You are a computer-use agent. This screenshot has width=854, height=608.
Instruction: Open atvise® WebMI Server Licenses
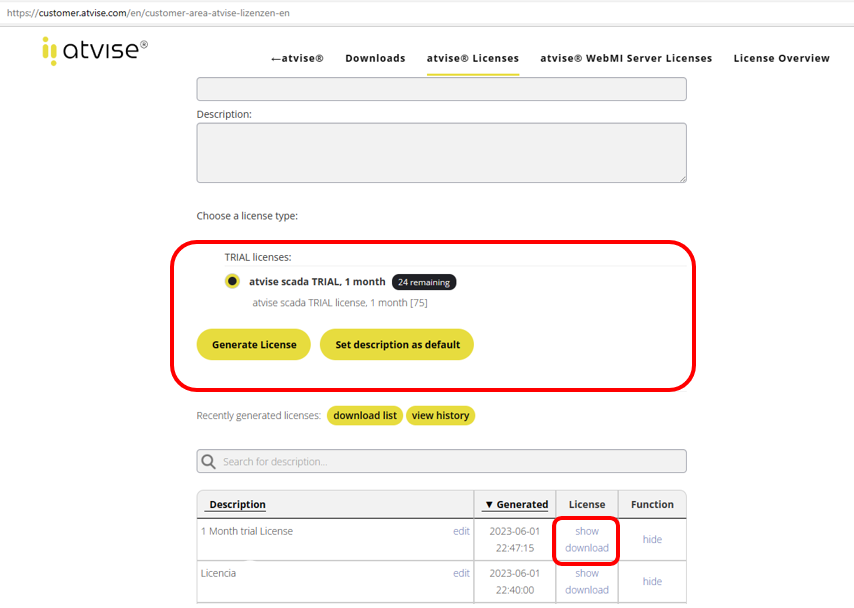coord(626,58)
